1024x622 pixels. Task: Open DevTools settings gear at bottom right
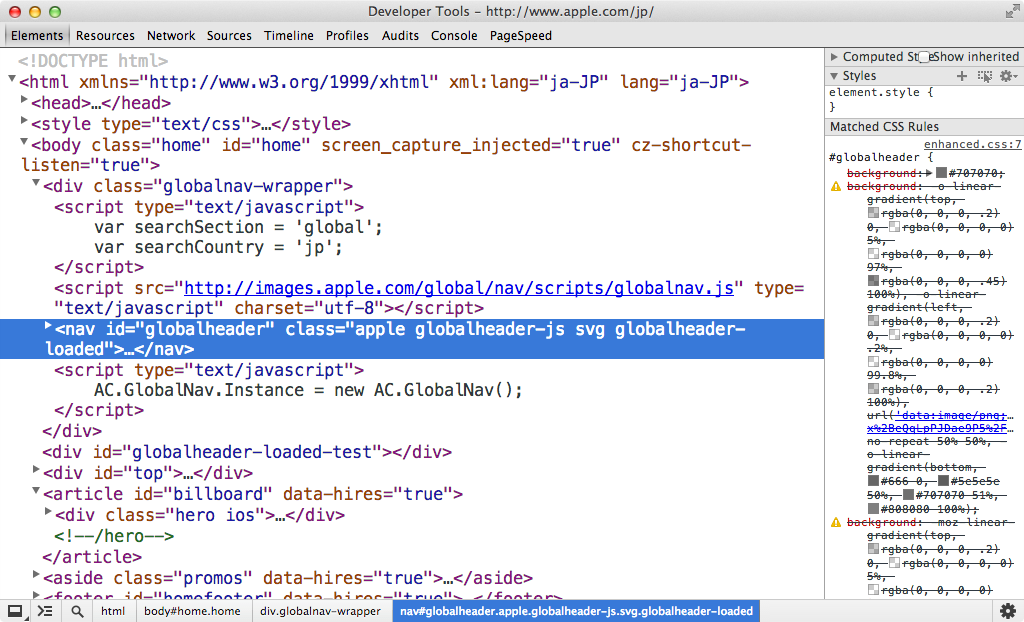1008,612
